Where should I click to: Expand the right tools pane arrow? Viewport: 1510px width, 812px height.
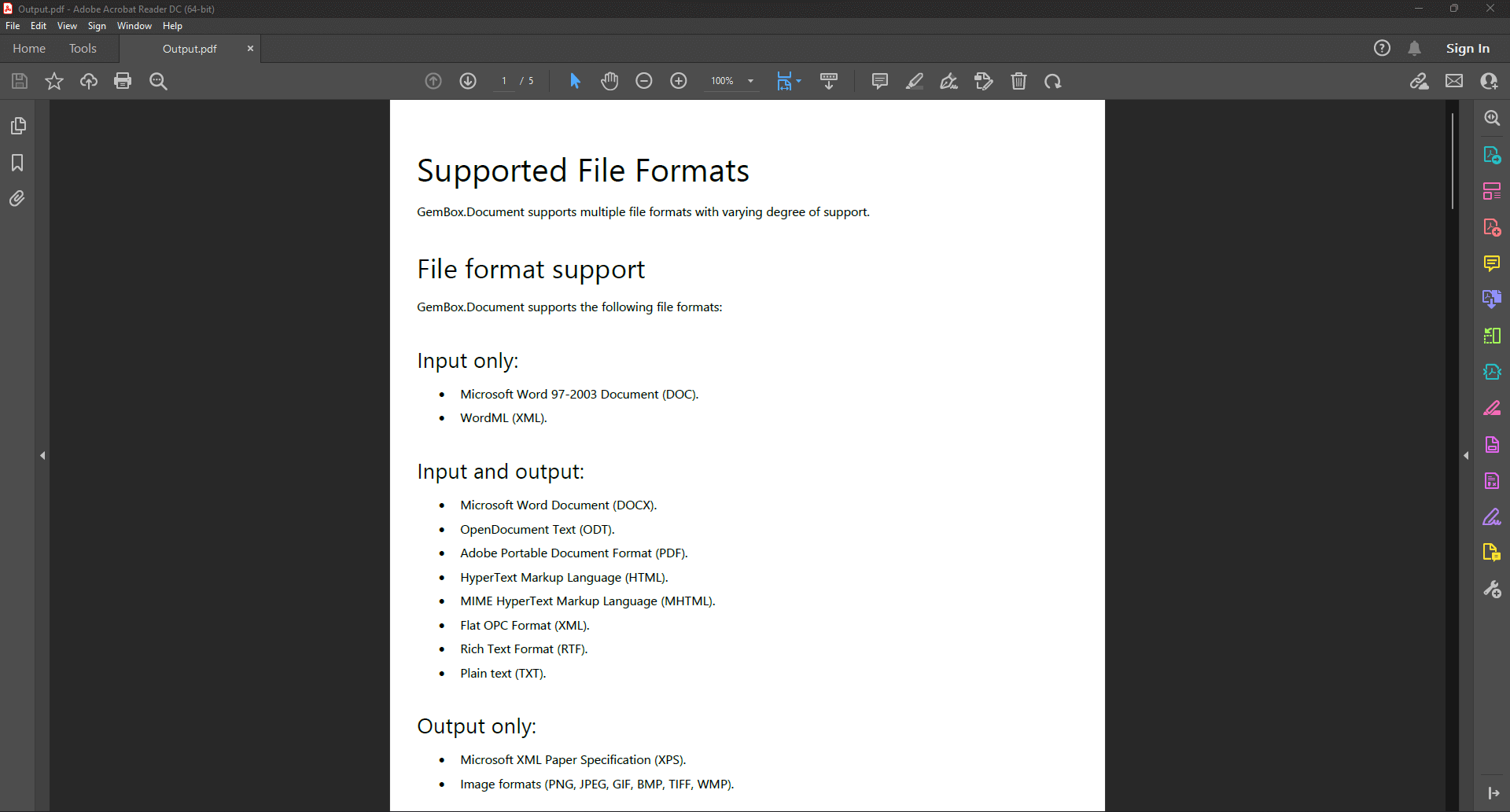coord(1466,455)
